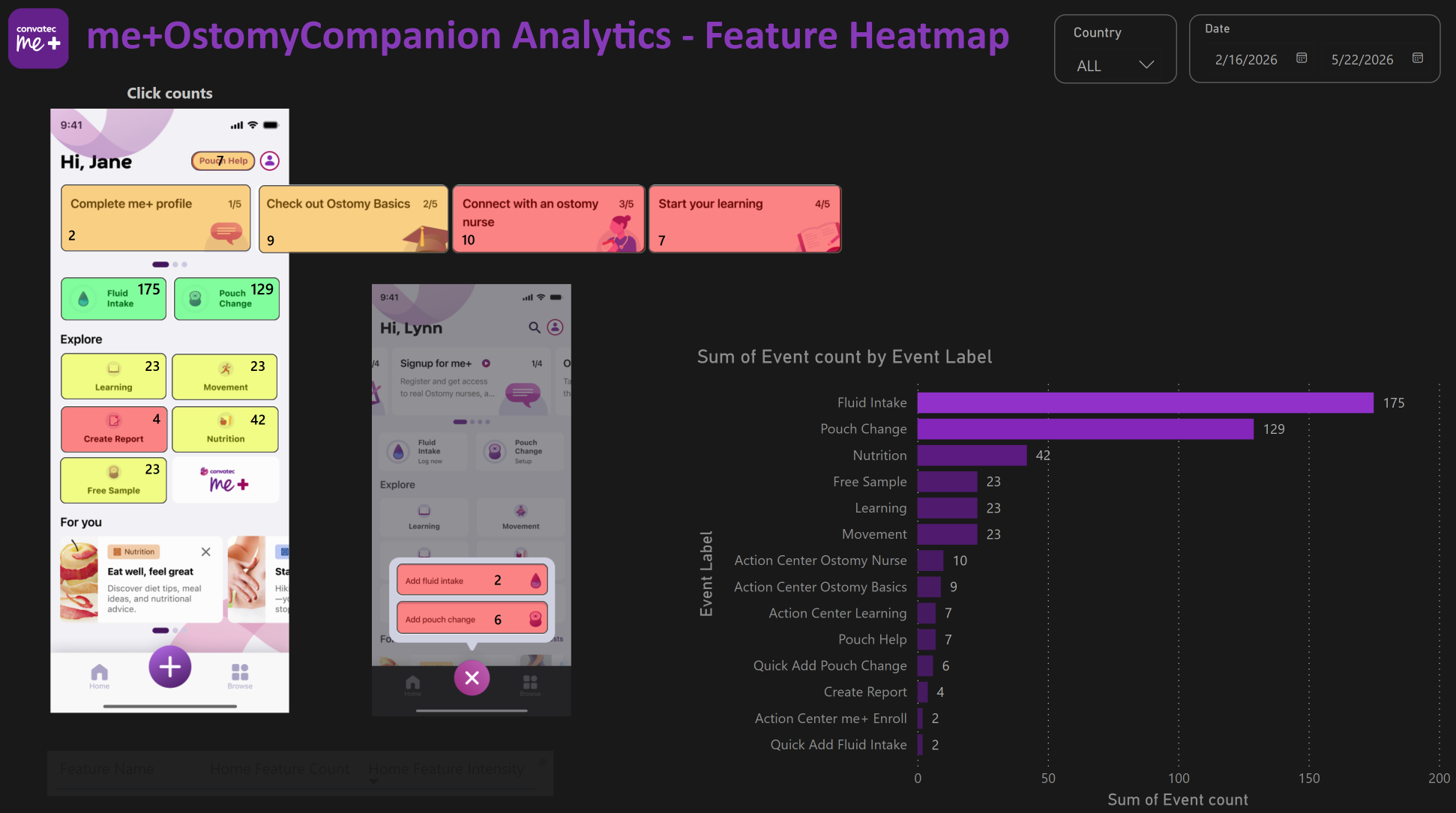Open the Country dropdown showing ALL
The width and height of the screenshot is (1456, 813).
[1115, 65]
